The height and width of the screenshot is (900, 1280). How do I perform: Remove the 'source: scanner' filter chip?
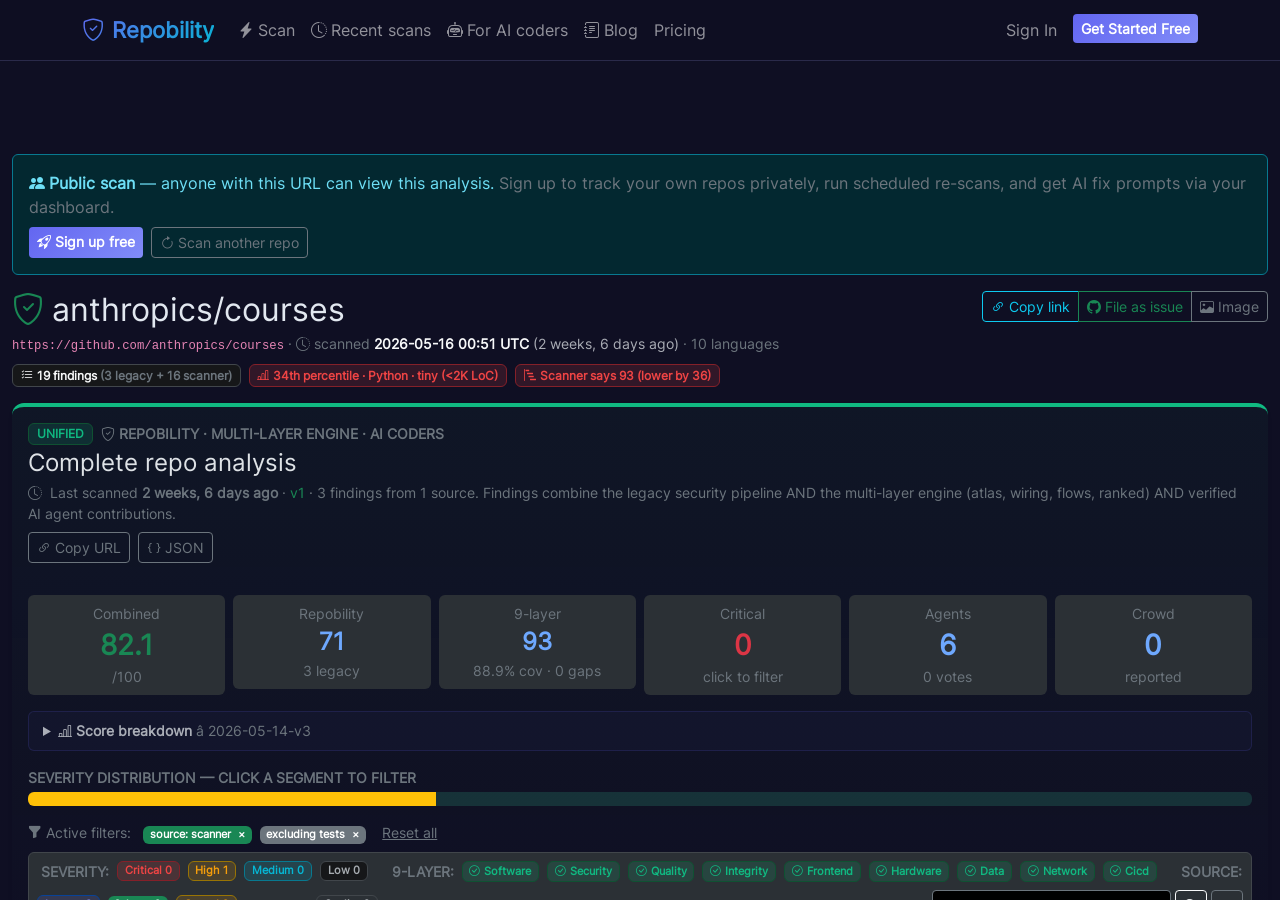241,834
